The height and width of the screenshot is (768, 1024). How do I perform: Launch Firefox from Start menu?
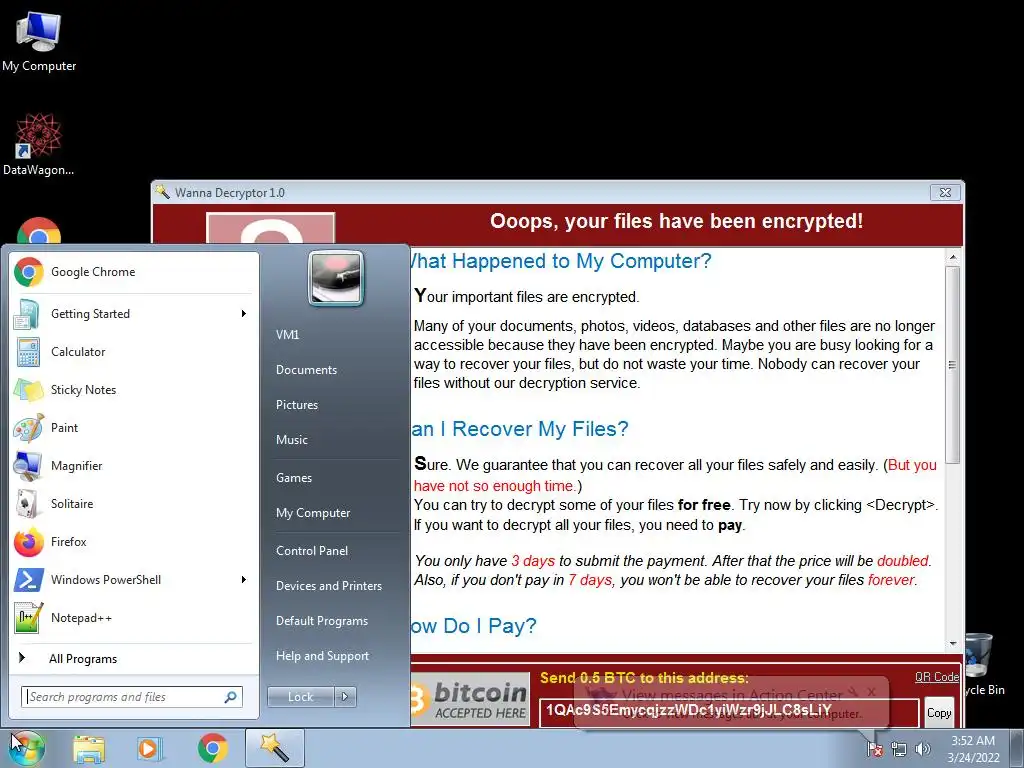pyautogui.click(x=133, y=541)
